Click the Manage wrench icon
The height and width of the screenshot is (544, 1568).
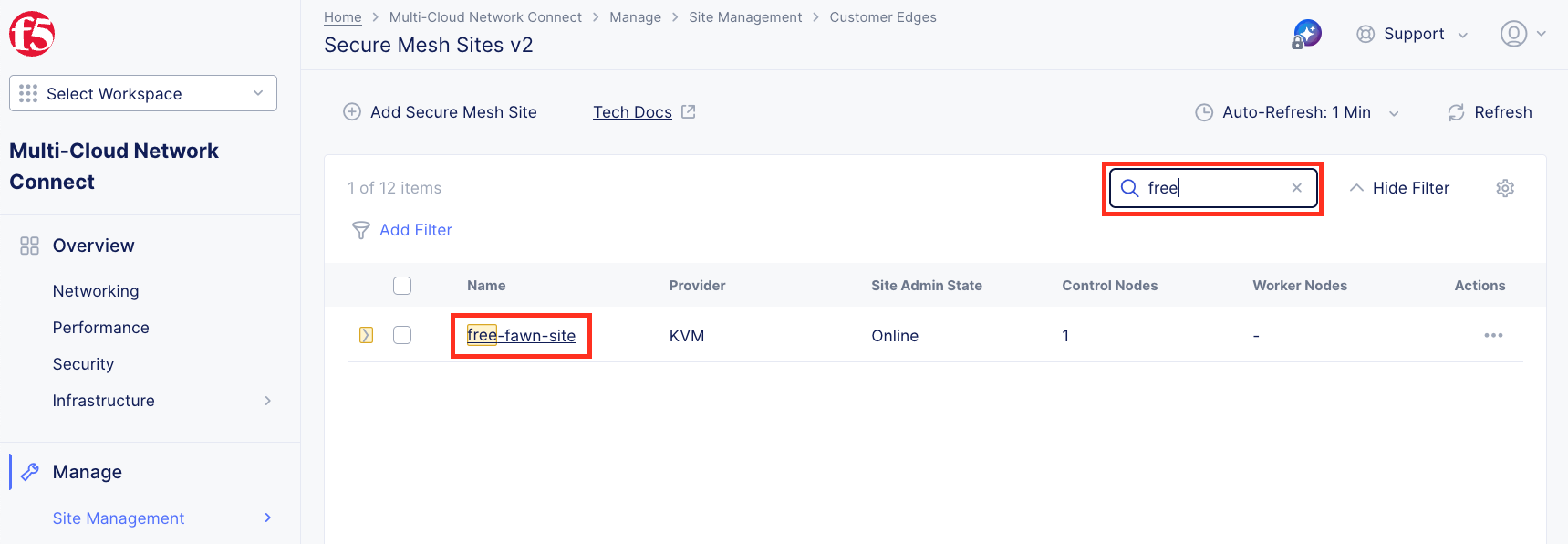point(29,472)
